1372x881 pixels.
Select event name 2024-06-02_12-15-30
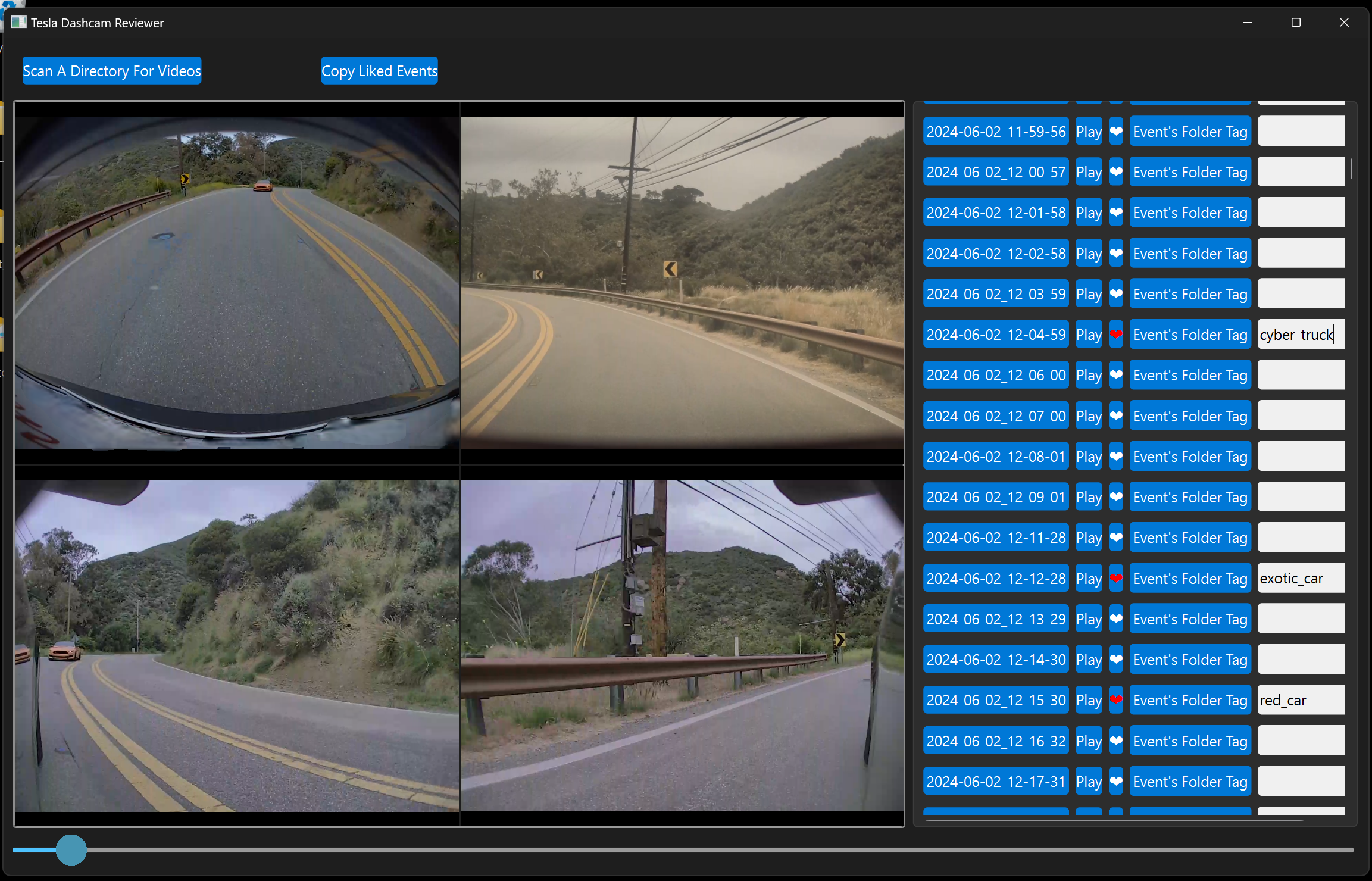pos(996,700)
